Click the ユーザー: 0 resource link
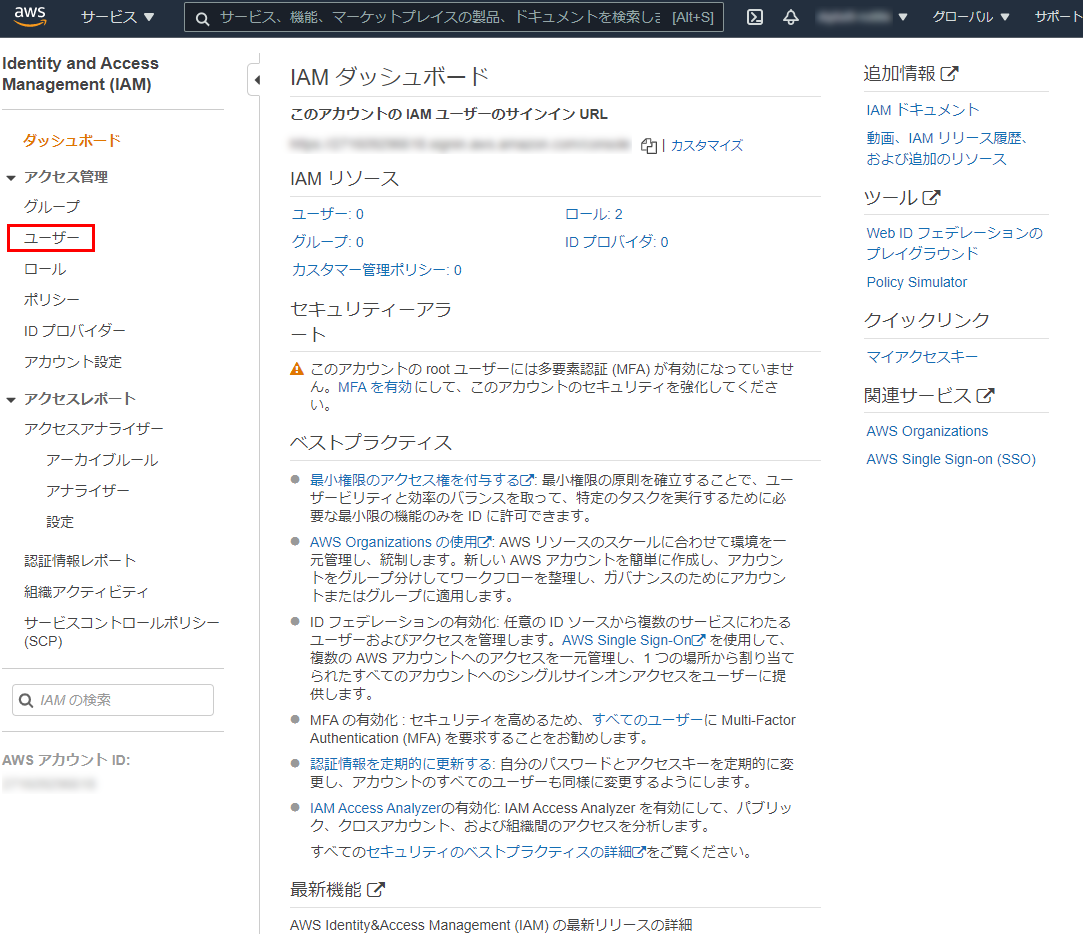This screenshot has width=1083, height=938. [x=327, y=214]
